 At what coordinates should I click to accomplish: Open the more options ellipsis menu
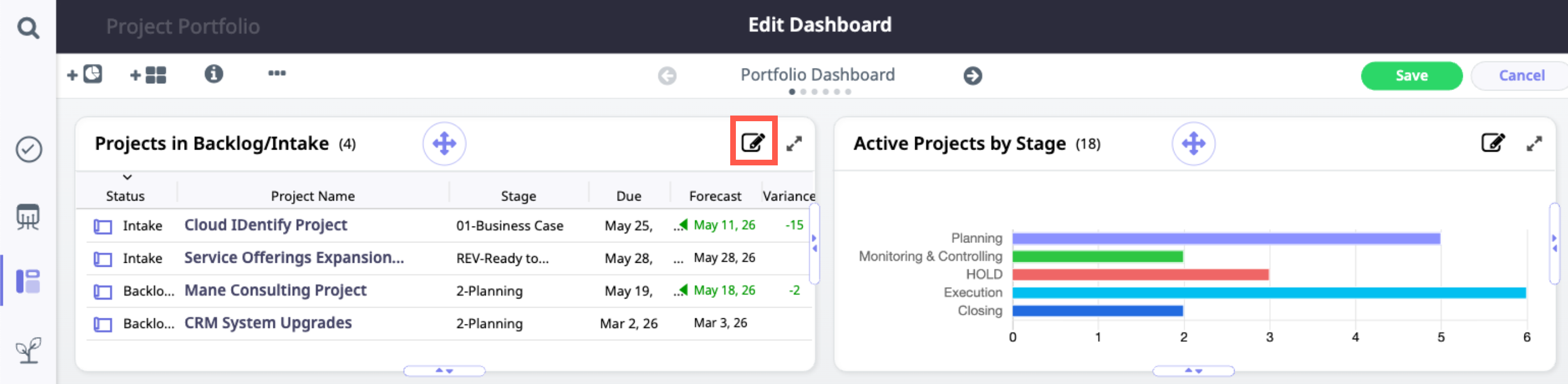(x=277, y=74)
